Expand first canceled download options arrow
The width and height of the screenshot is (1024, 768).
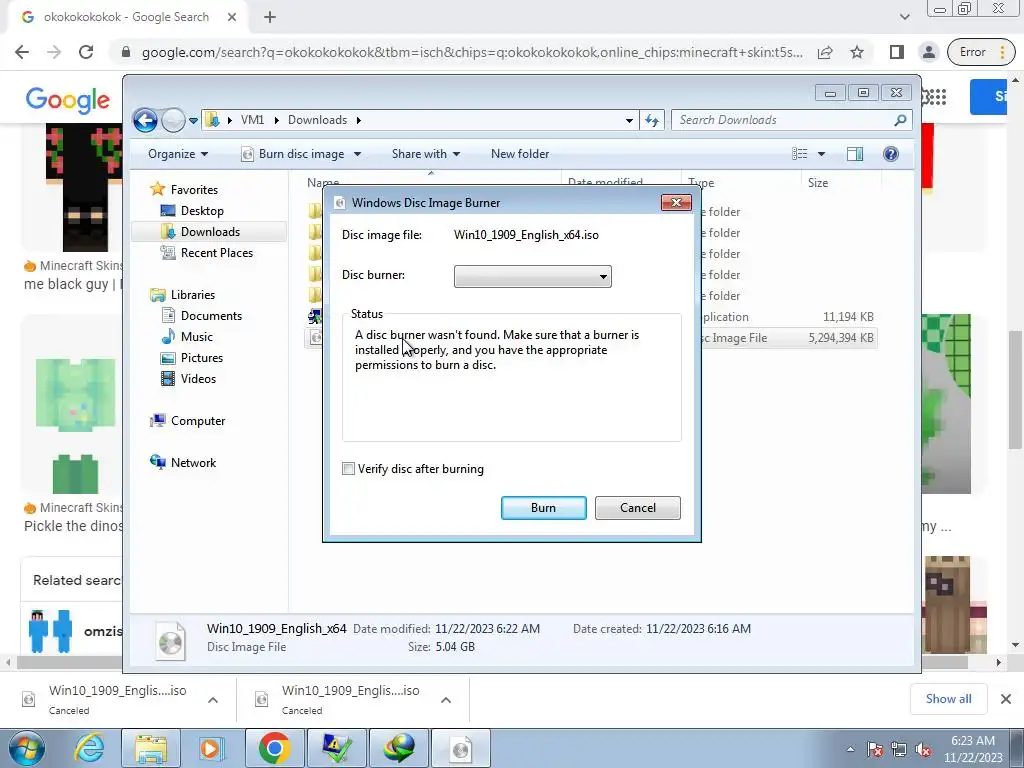[x=213, y=700]
